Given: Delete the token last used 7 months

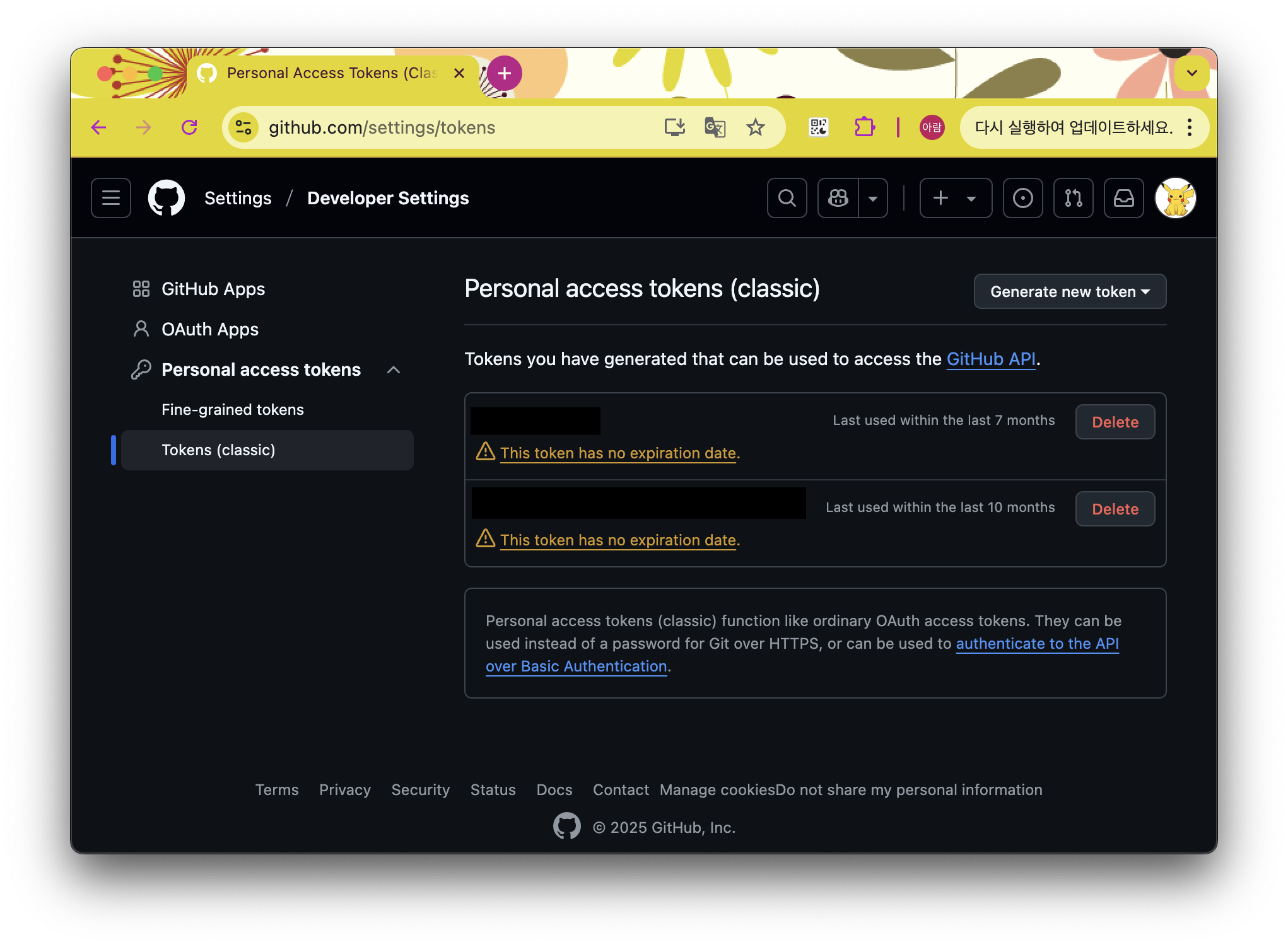Looking at the screenshot, I should pos(1115,422).
